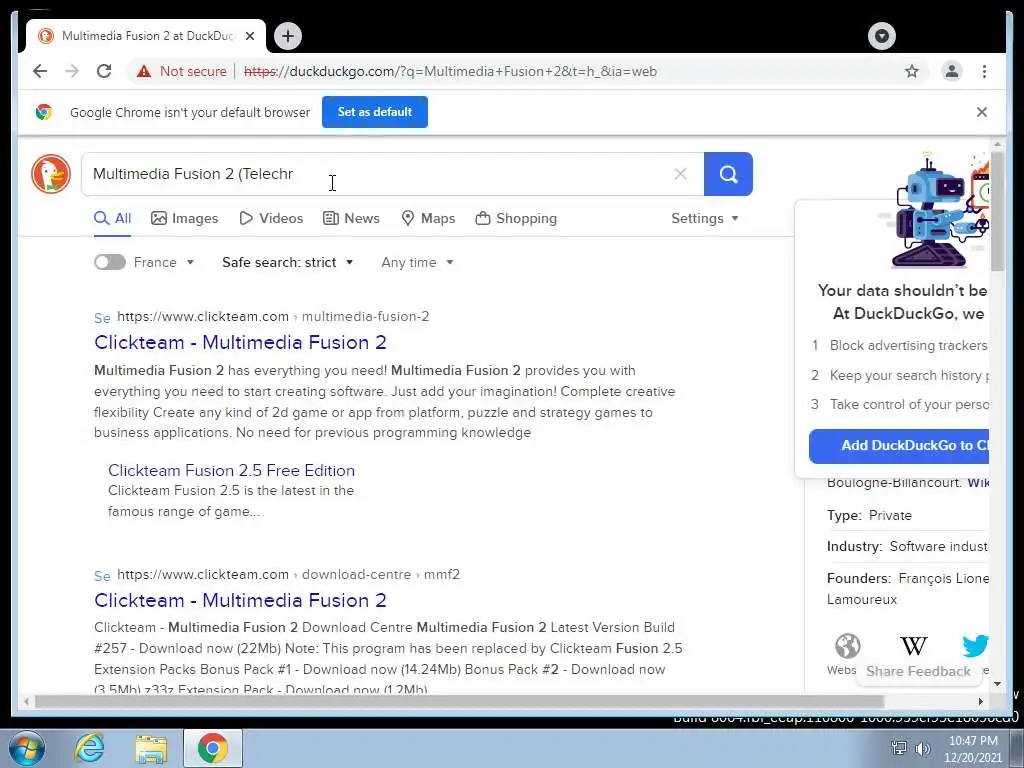
Task: Reload the current page
Action: click(104, 71)
